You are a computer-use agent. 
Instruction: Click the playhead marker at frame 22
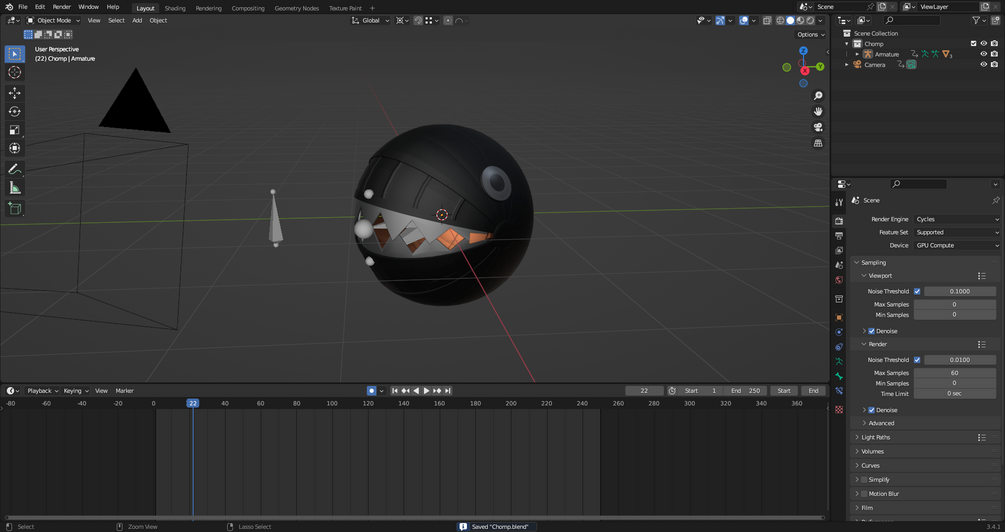(192, 403)
